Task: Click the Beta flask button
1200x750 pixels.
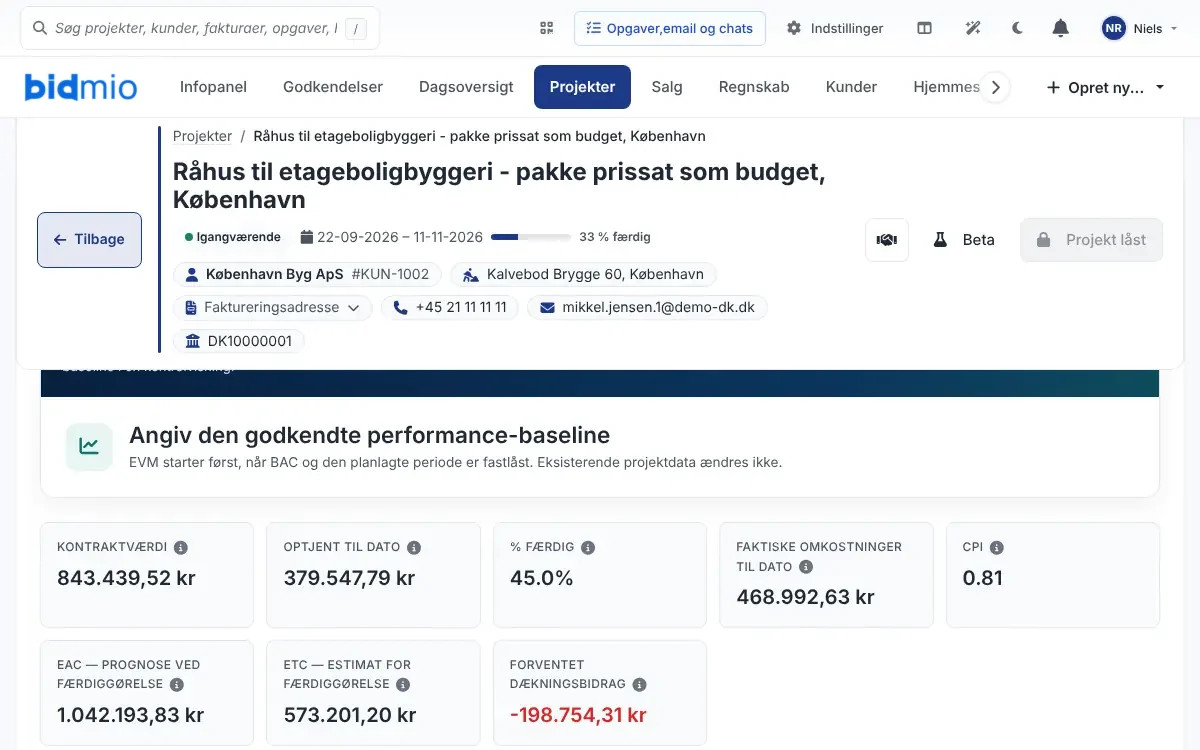Action: tap(964, 240)
